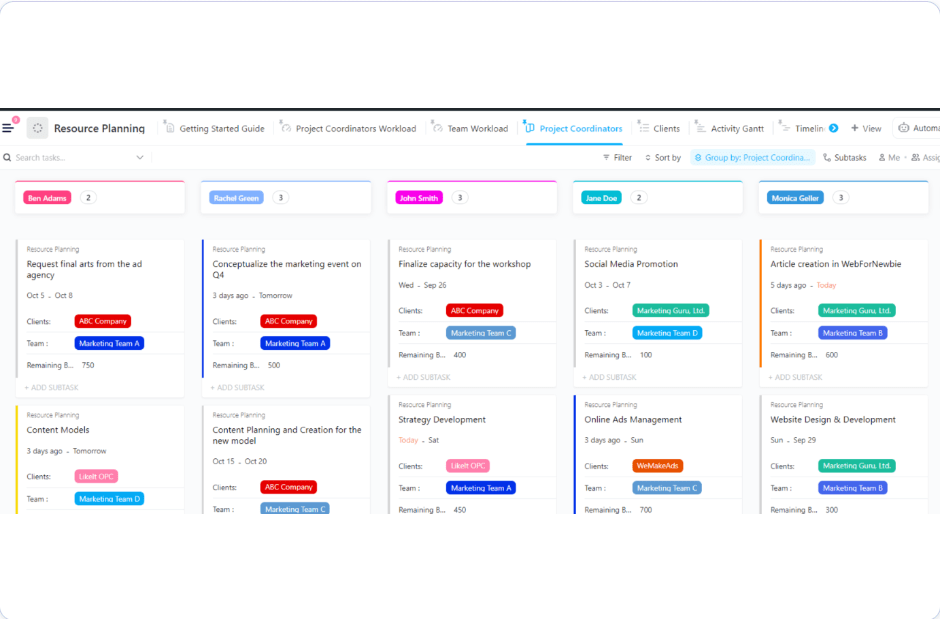This screenshot has height=619, width=940.
Task: Click Marketing Team D tag on Social Media Promotion
Action: coord(667,333)
